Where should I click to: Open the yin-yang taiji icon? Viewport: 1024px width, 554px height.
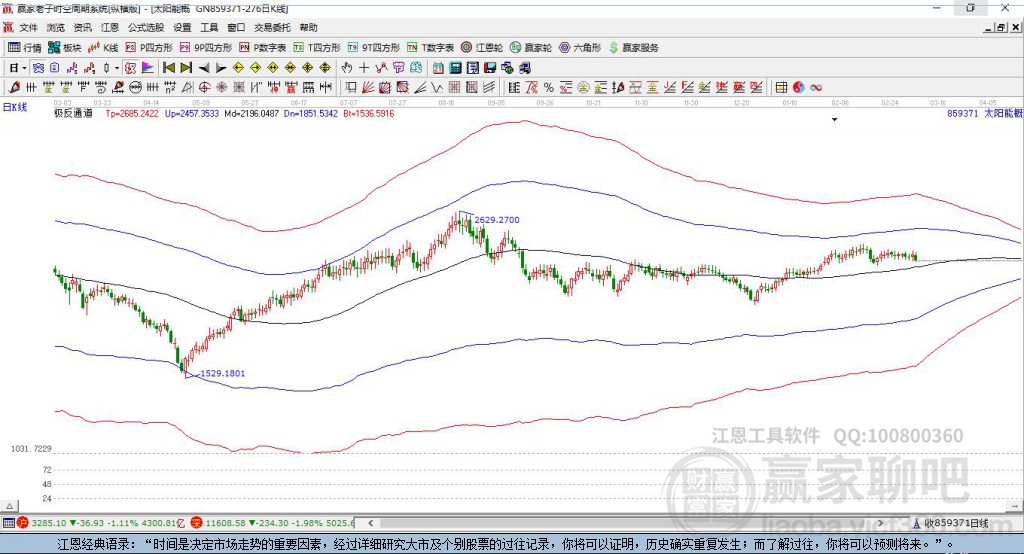[x=799, y=88]
